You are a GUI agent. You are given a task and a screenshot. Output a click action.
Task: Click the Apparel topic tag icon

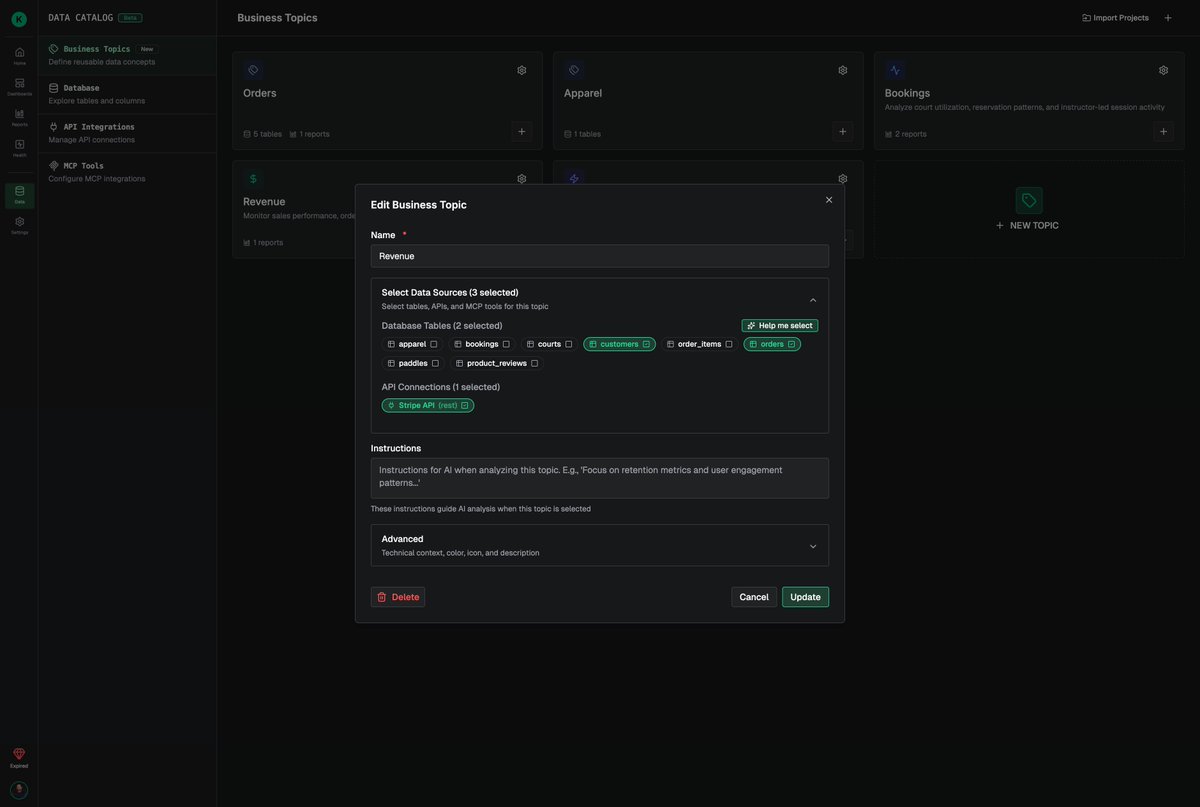pos(574,70)
